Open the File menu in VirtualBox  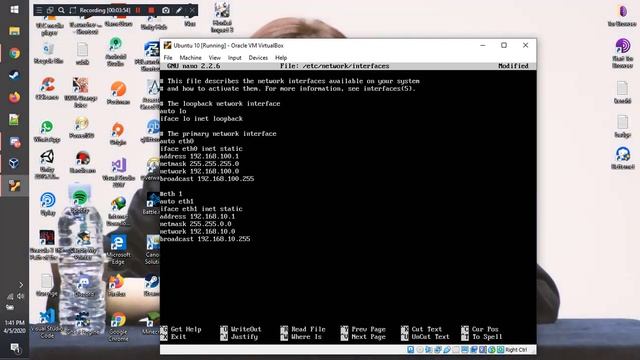(x=168, y=58)
